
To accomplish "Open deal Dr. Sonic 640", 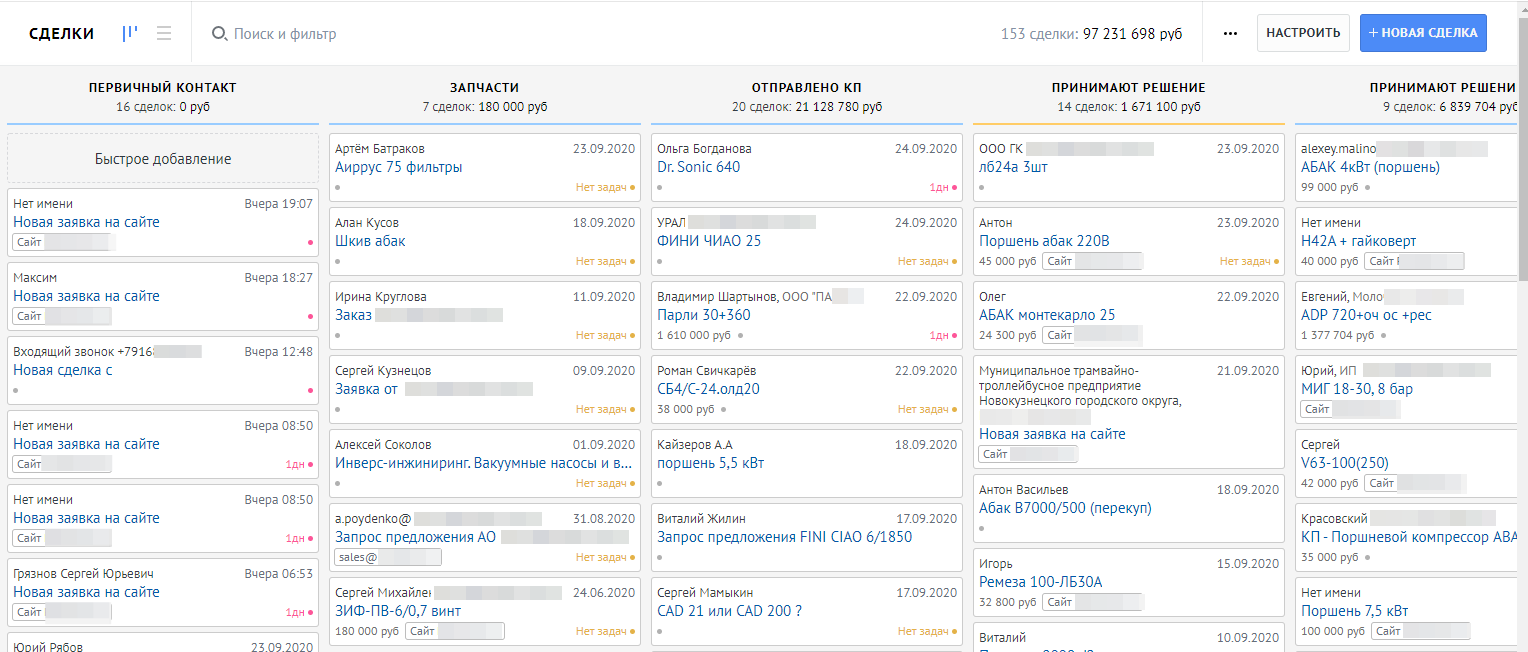I will [699, 167].
